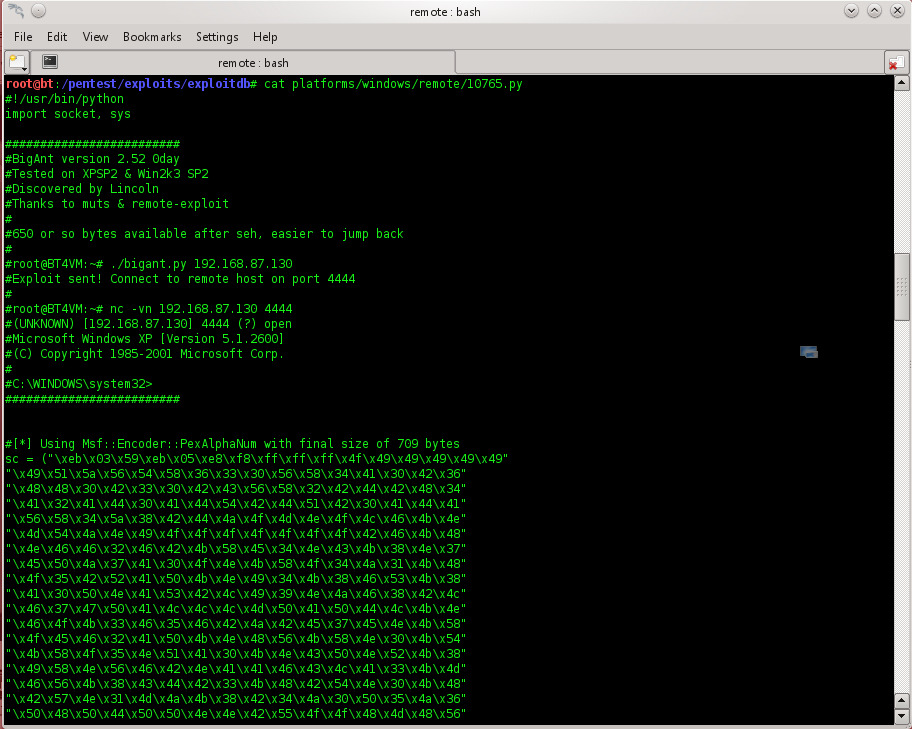The image size is (912, 729).
Task: Open the Settings menu
Action: (217, 37)
